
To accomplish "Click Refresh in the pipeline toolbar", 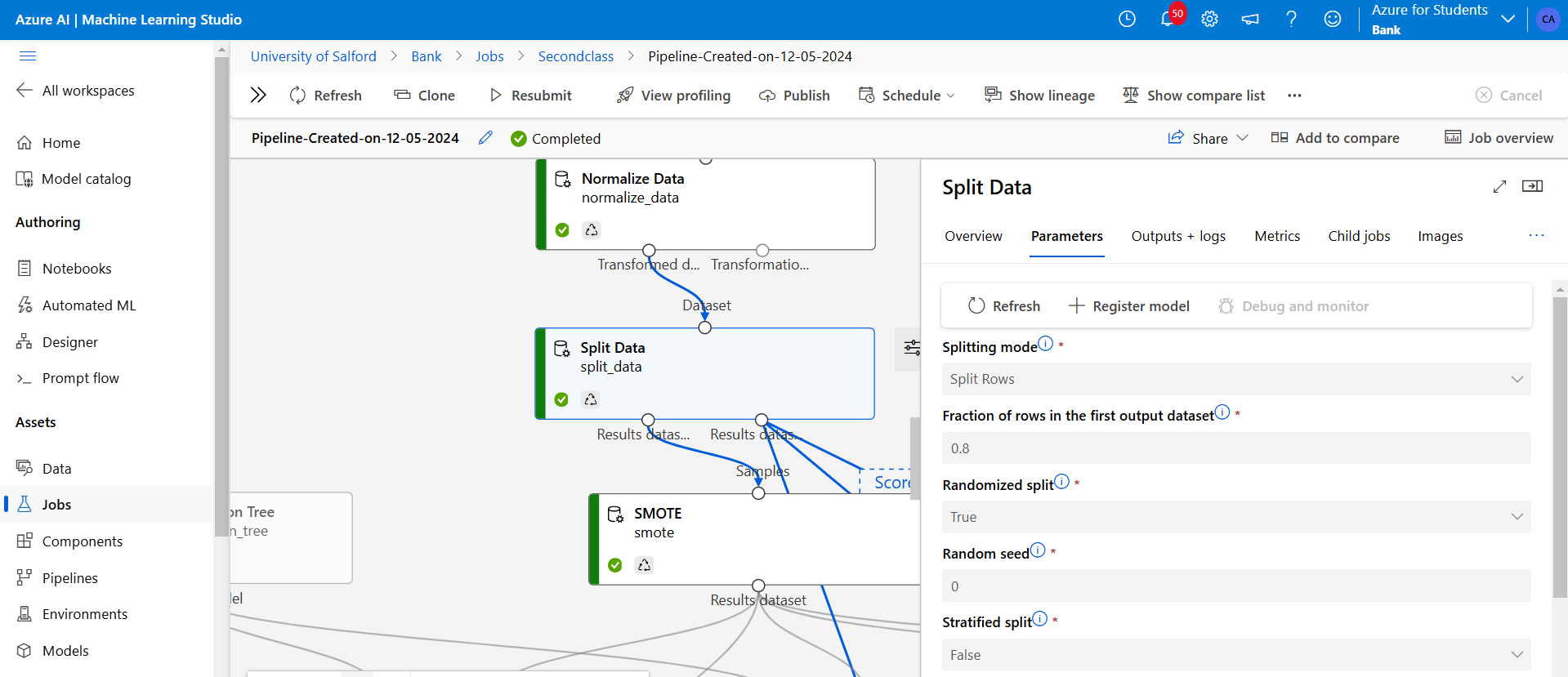I will pyautogui.click(x=325, y=96).
